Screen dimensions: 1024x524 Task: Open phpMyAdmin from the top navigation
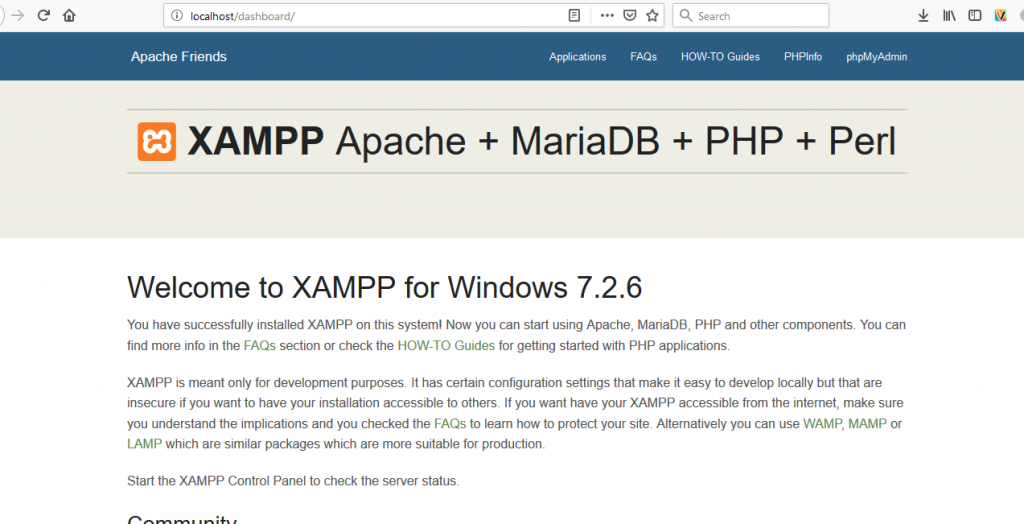[876, 57]
